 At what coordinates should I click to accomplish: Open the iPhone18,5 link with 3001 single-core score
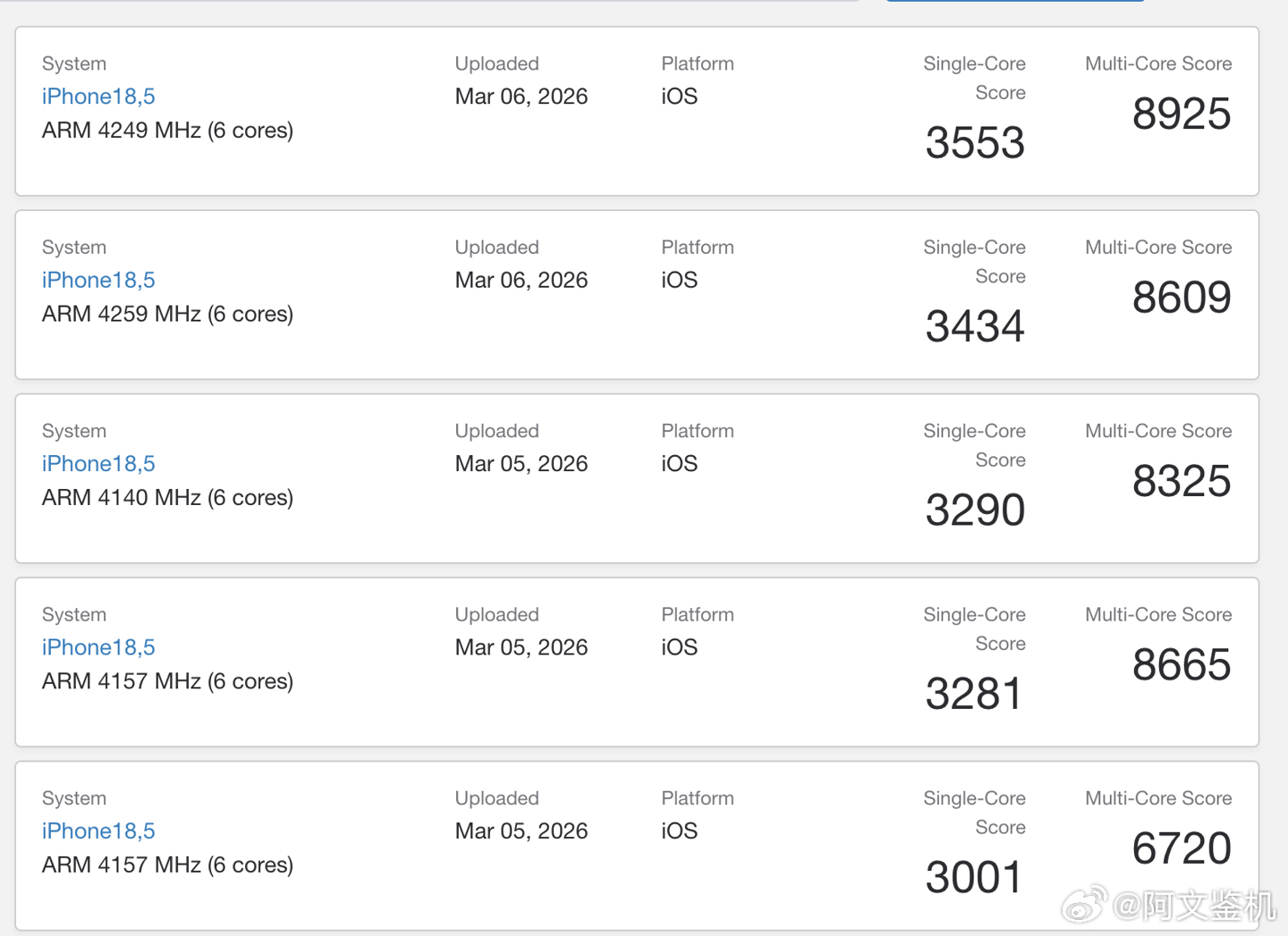coord(98,831)
